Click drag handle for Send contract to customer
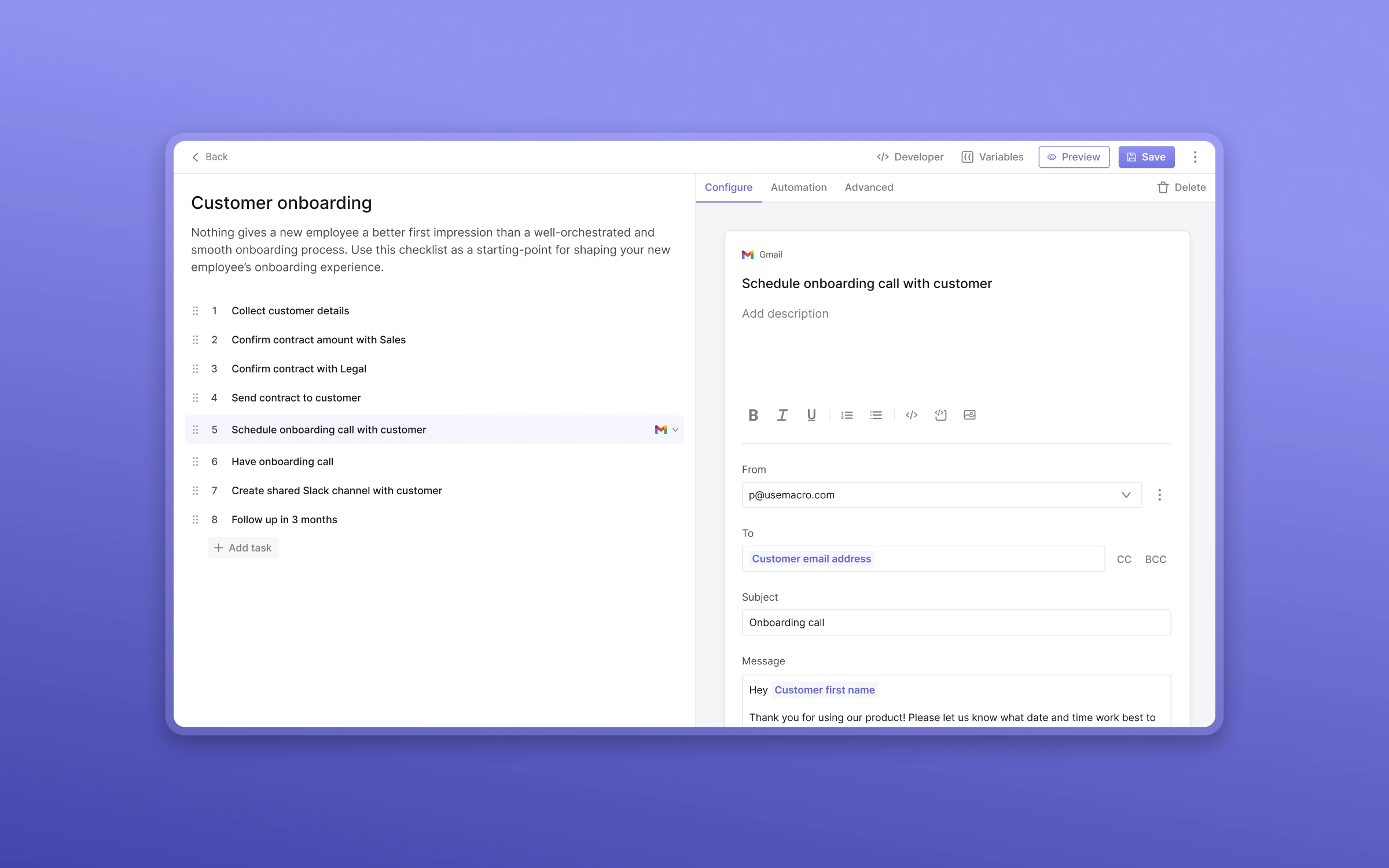The height and width of the screenshot is (868, 1389). click(195, 398)
